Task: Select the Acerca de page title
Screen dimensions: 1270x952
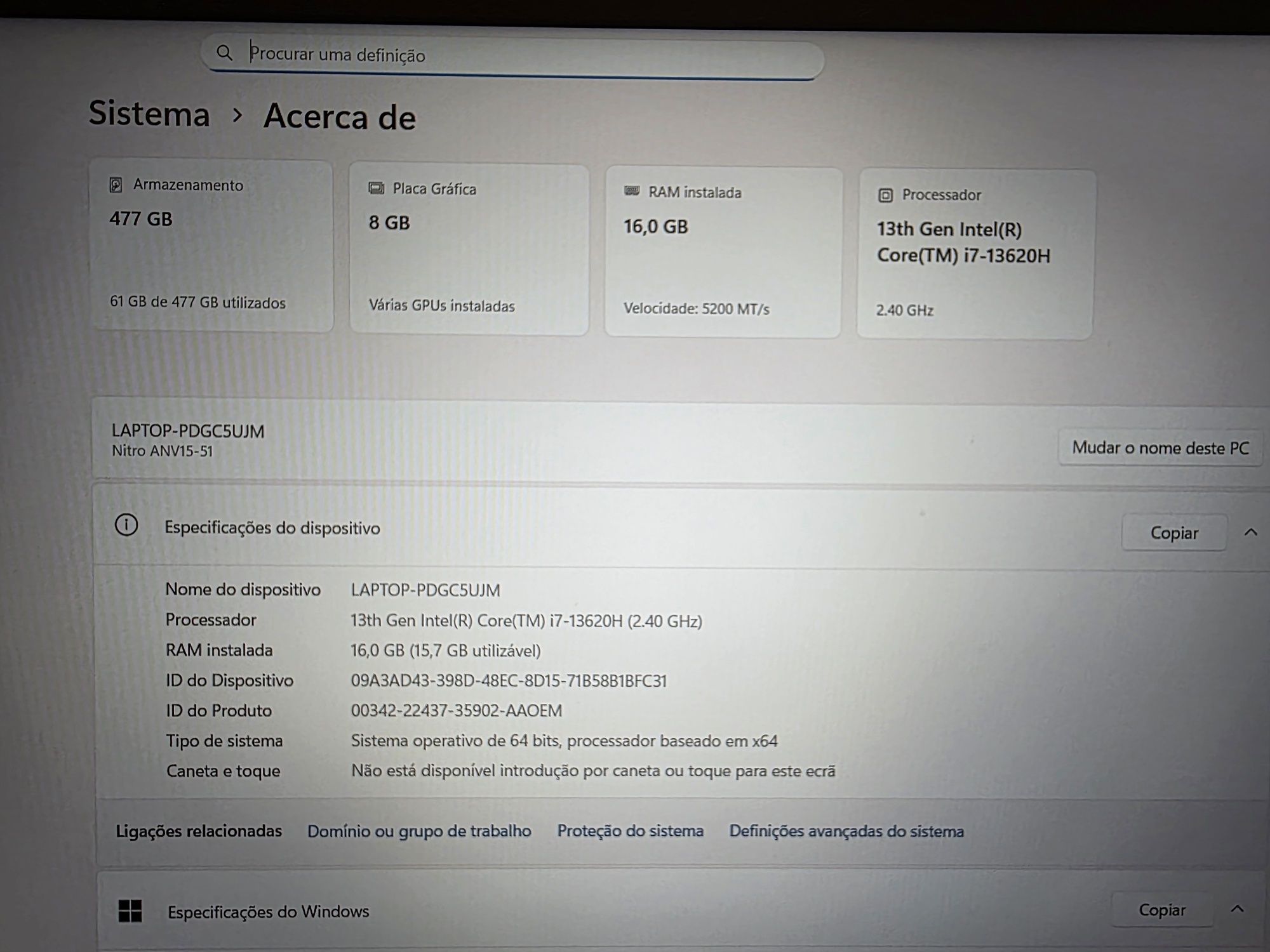Action: 340,117
